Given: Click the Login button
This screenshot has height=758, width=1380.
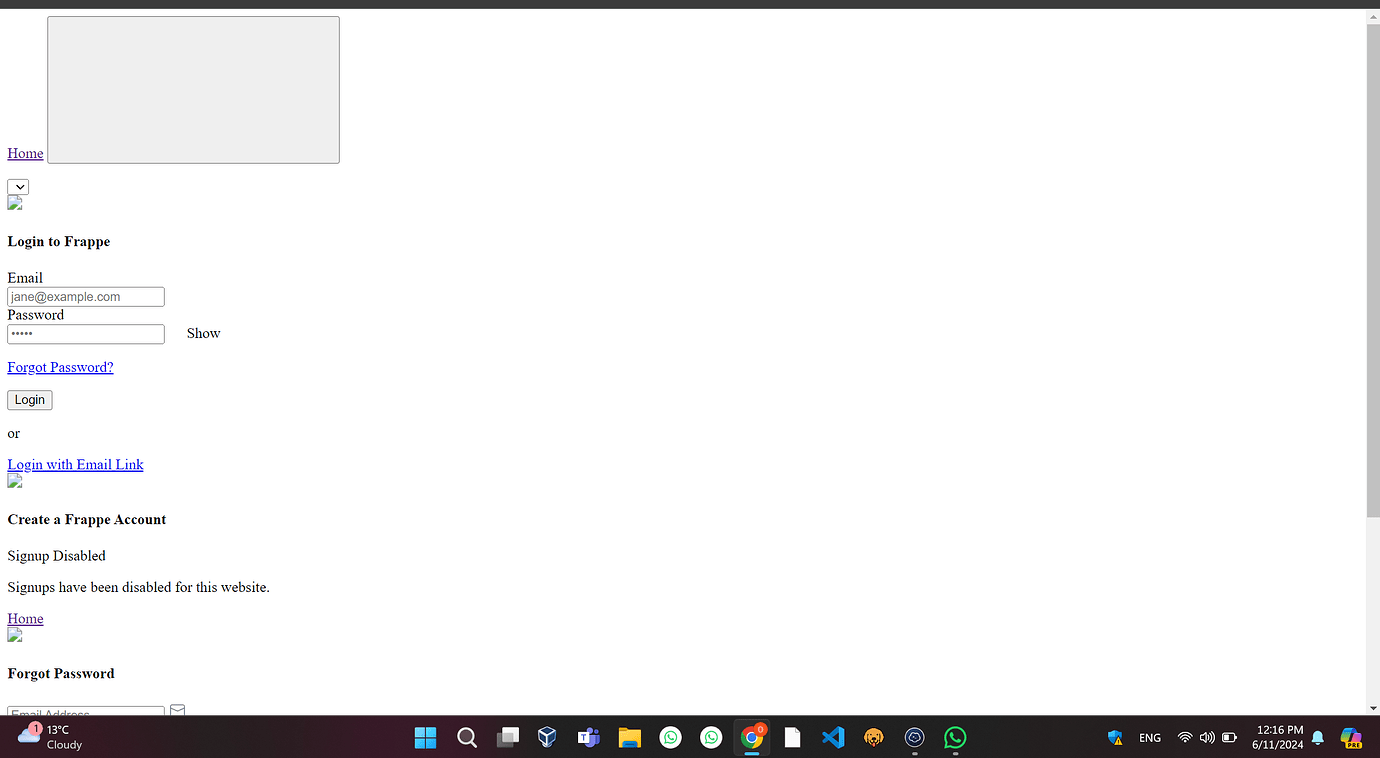Looking at the screenshot, I should pyautogui.click(x=30, y=400).
